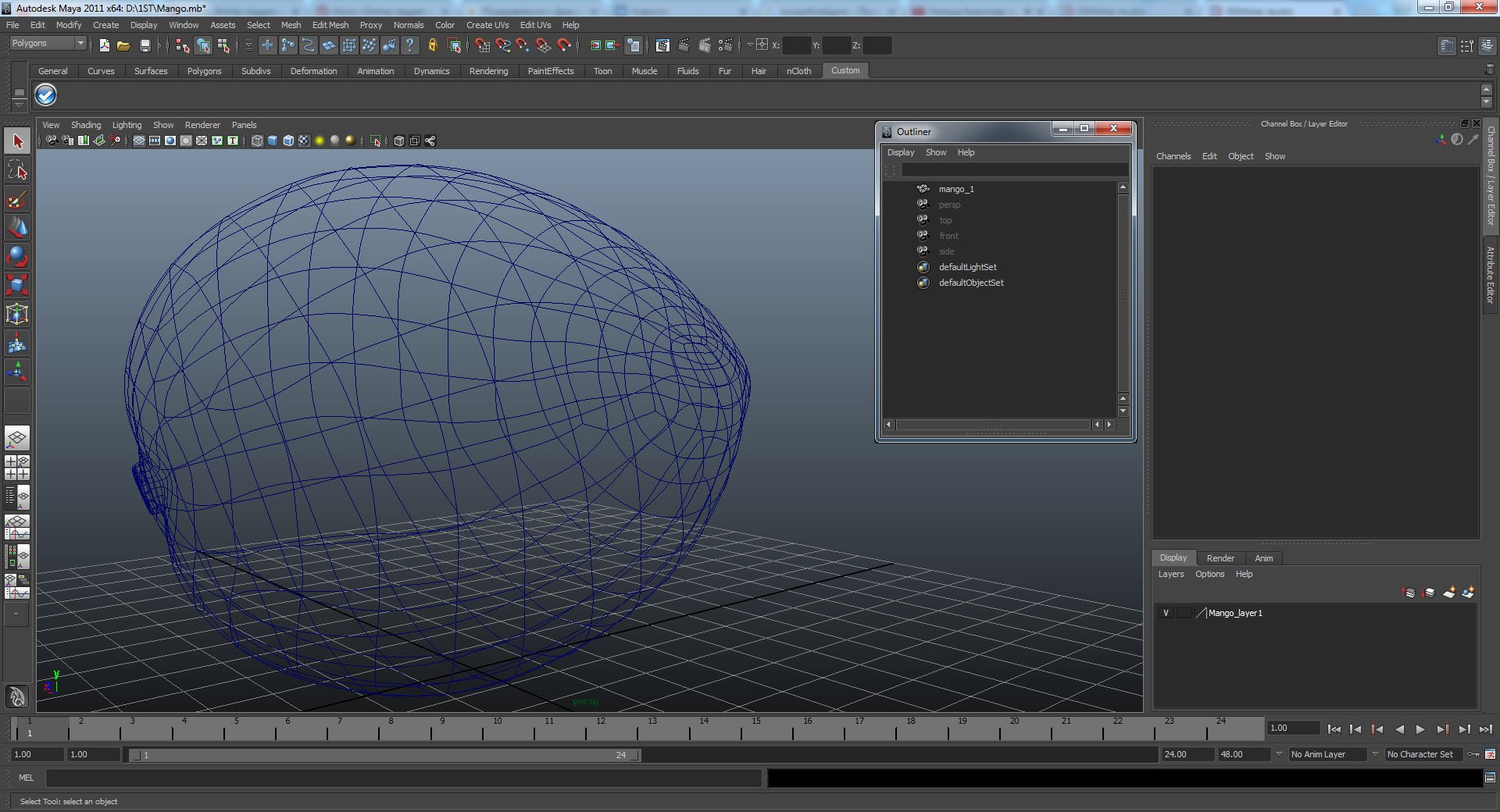Activate the Move tool
The width and height of the screenshot is (1500, 812).
17,227
